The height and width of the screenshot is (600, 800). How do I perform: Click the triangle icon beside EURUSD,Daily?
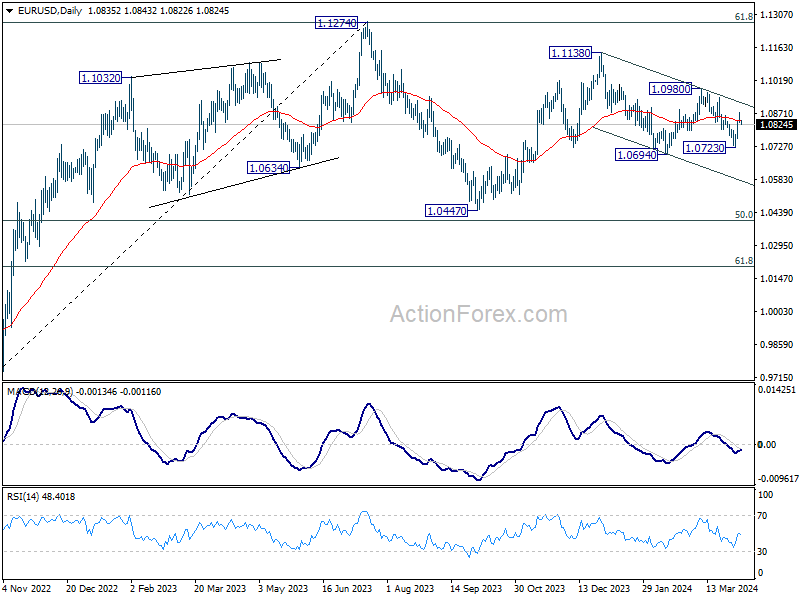click(9, 11)
